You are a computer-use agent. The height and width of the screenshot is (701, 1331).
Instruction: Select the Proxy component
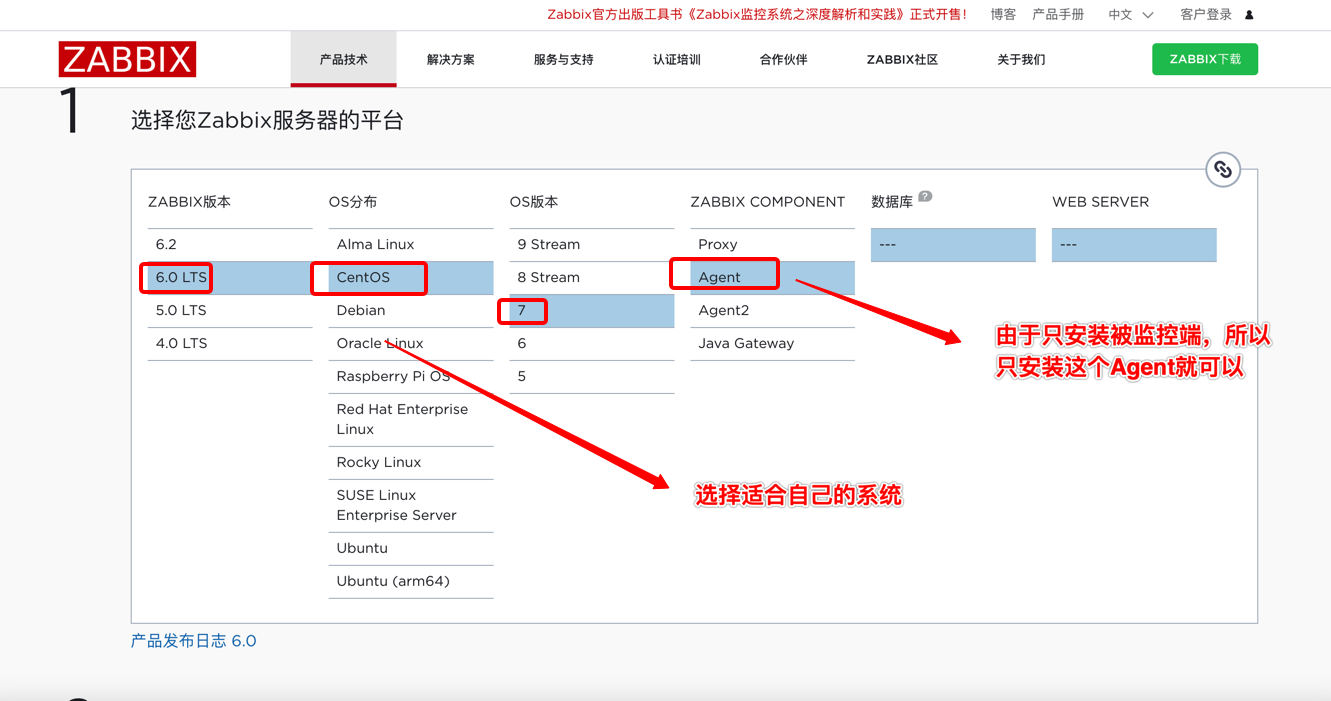click(773, 245)
